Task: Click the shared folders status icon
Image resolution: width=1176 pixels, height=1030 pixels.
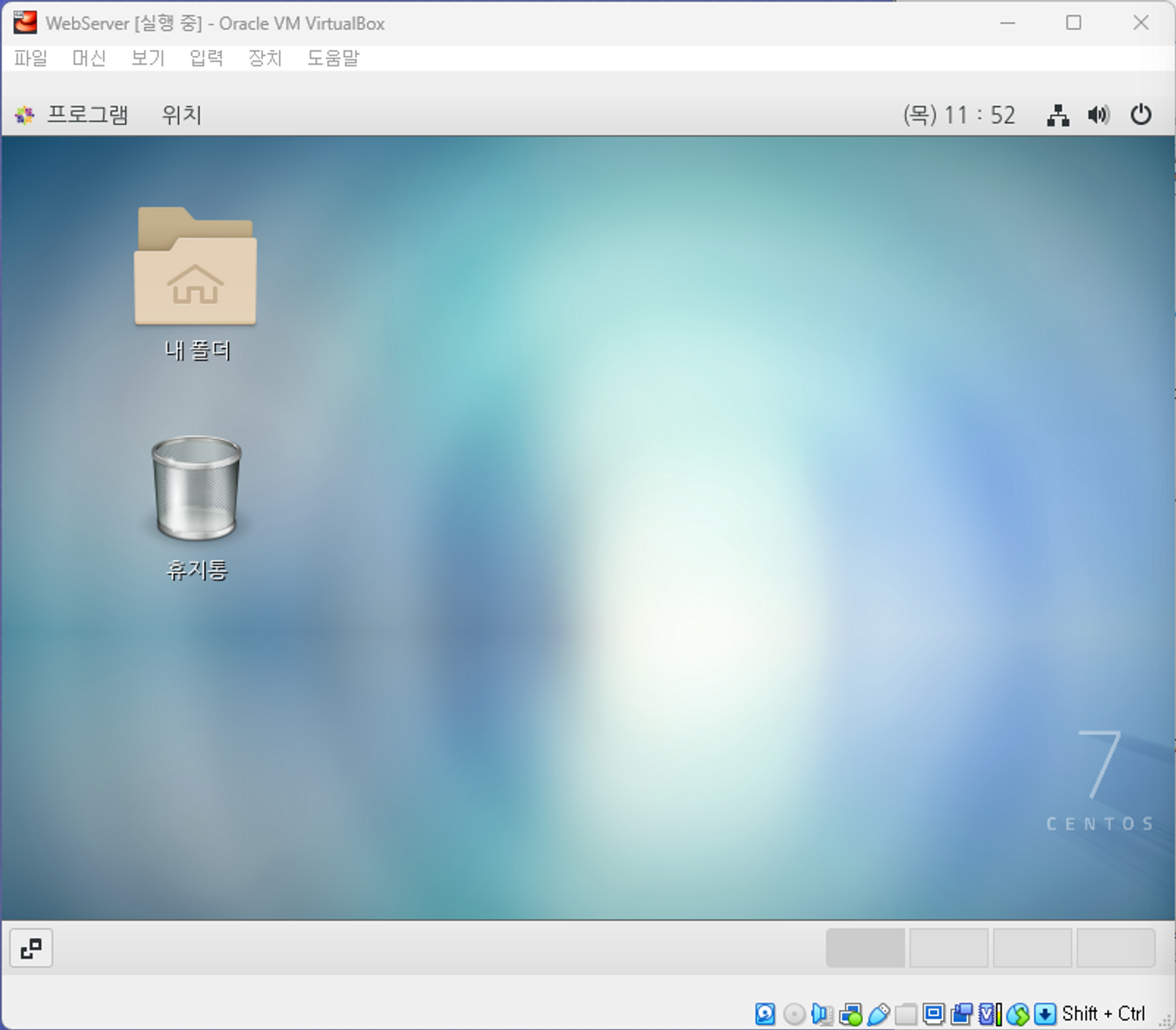Action: pos(906,1015)
